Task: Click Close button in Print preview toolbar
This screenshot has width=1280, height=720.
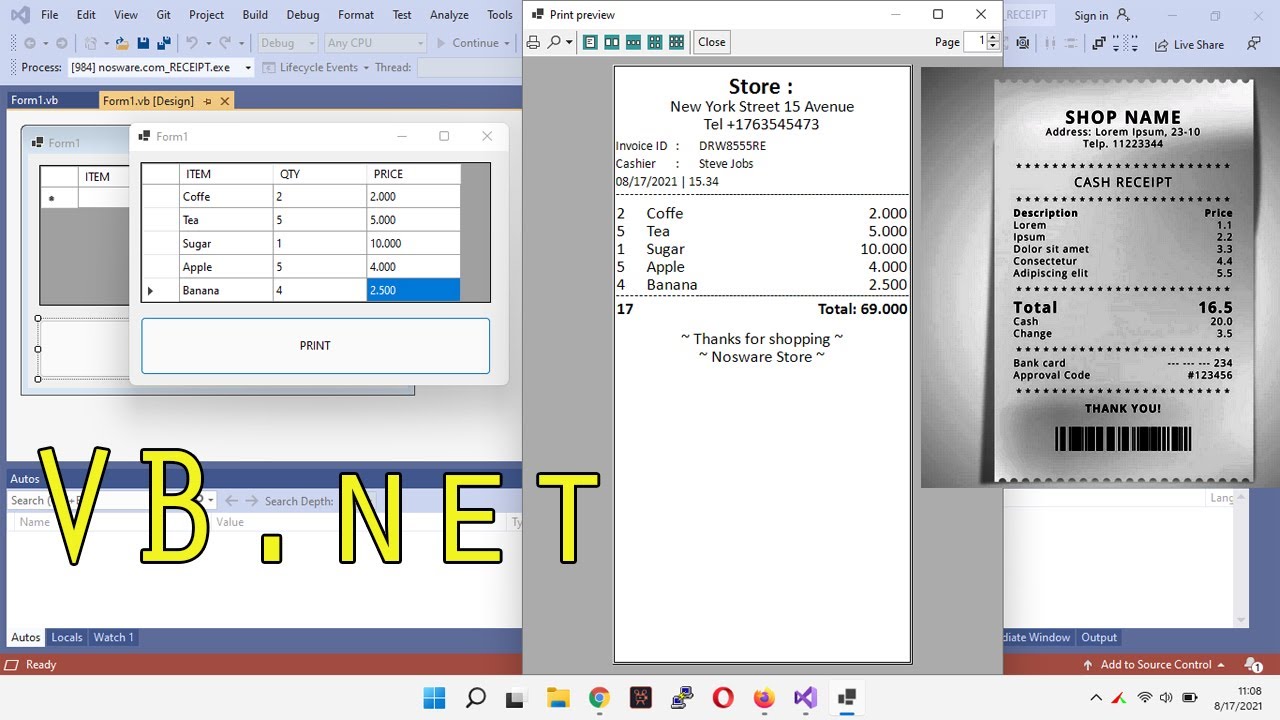Action: pos(712,42)
